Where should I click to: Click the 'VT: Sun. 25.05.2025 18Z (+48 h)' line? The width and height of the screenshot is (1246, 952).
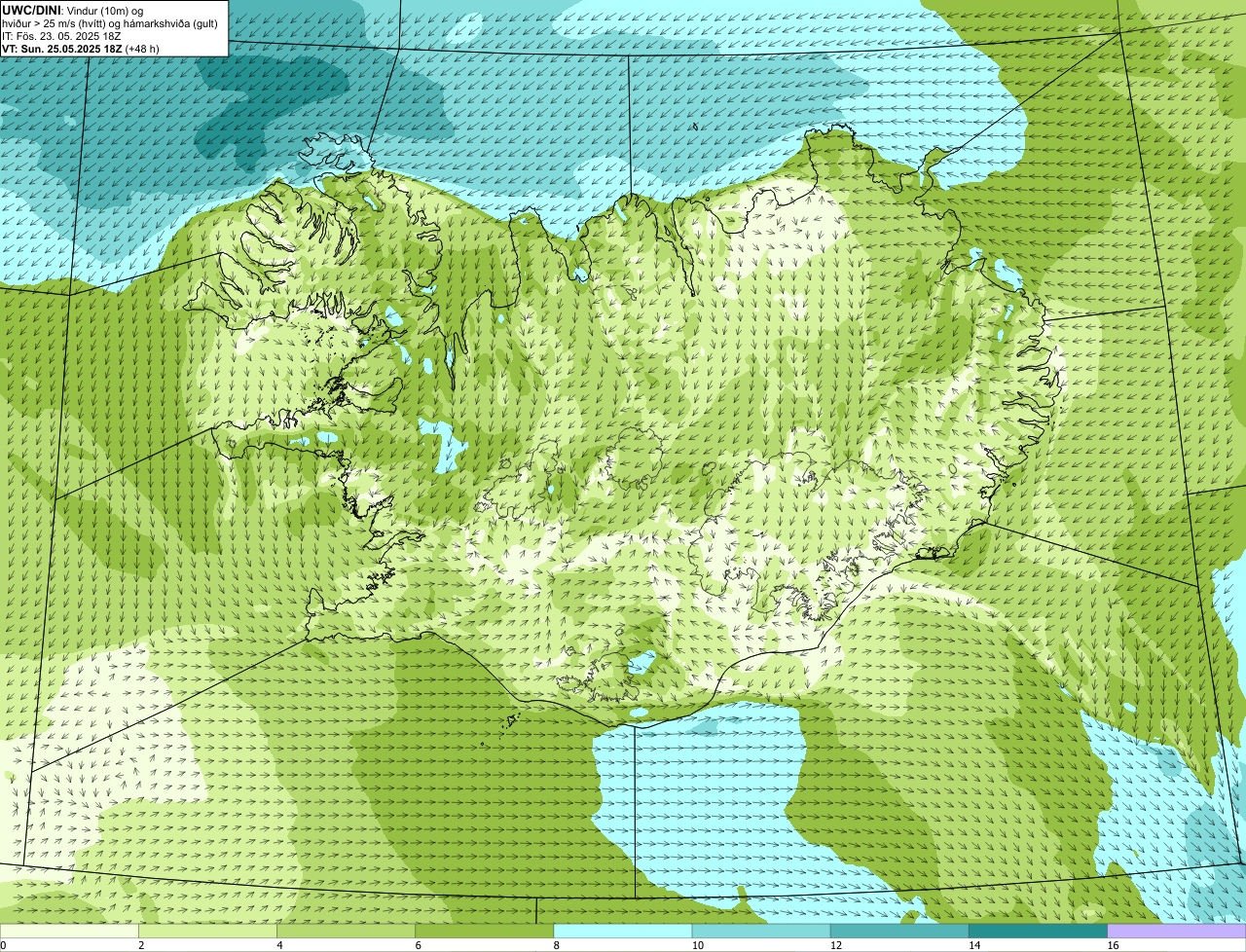(81, 49)
